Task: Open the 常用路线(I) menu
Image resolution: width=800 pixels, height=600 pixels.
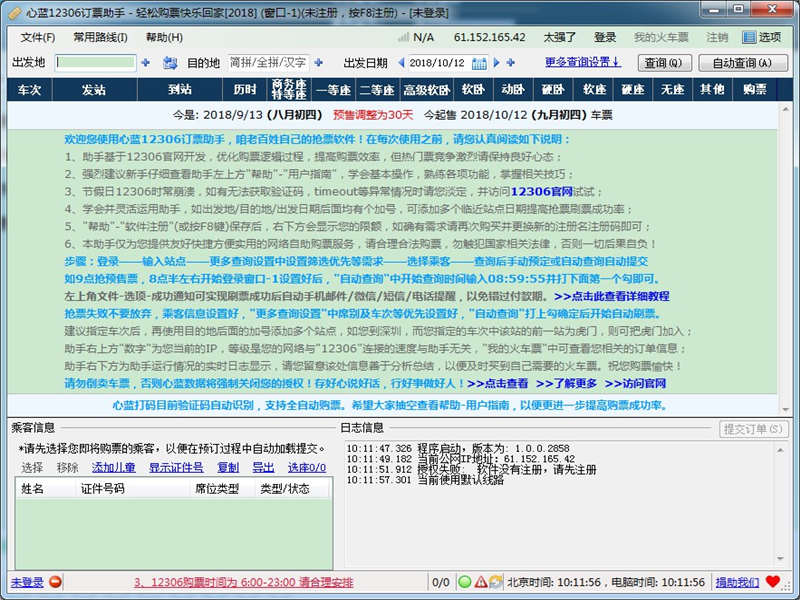Action: (100, 37)
